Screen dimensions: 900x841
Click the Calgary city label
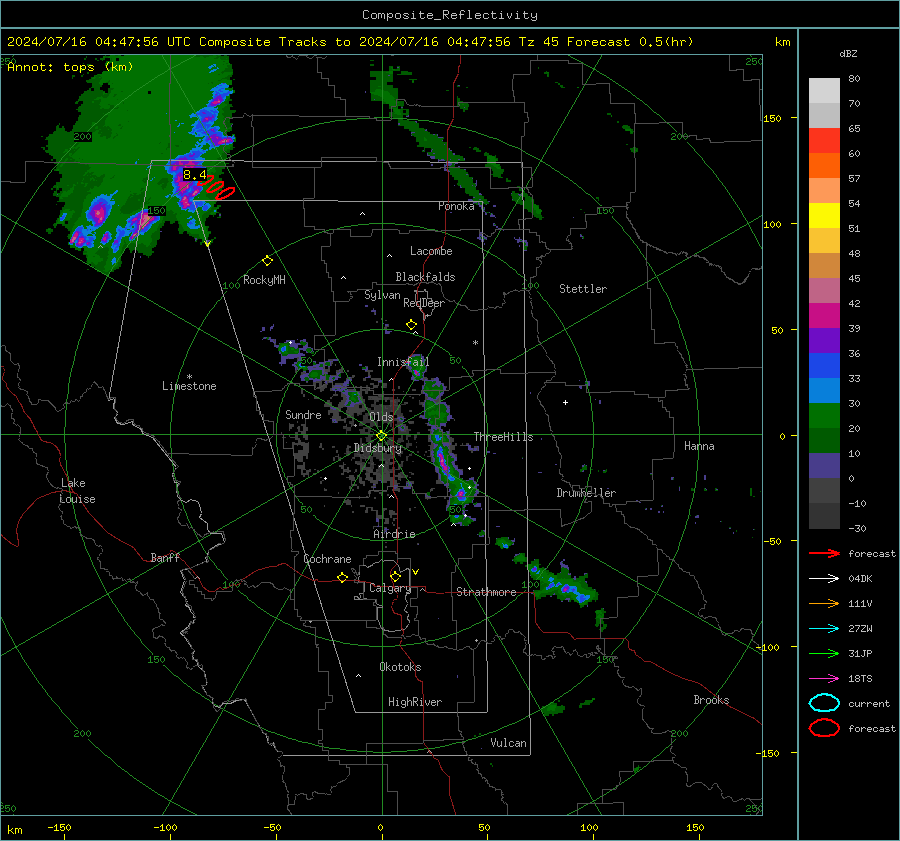pyautogui.click(x=390, y=588)
